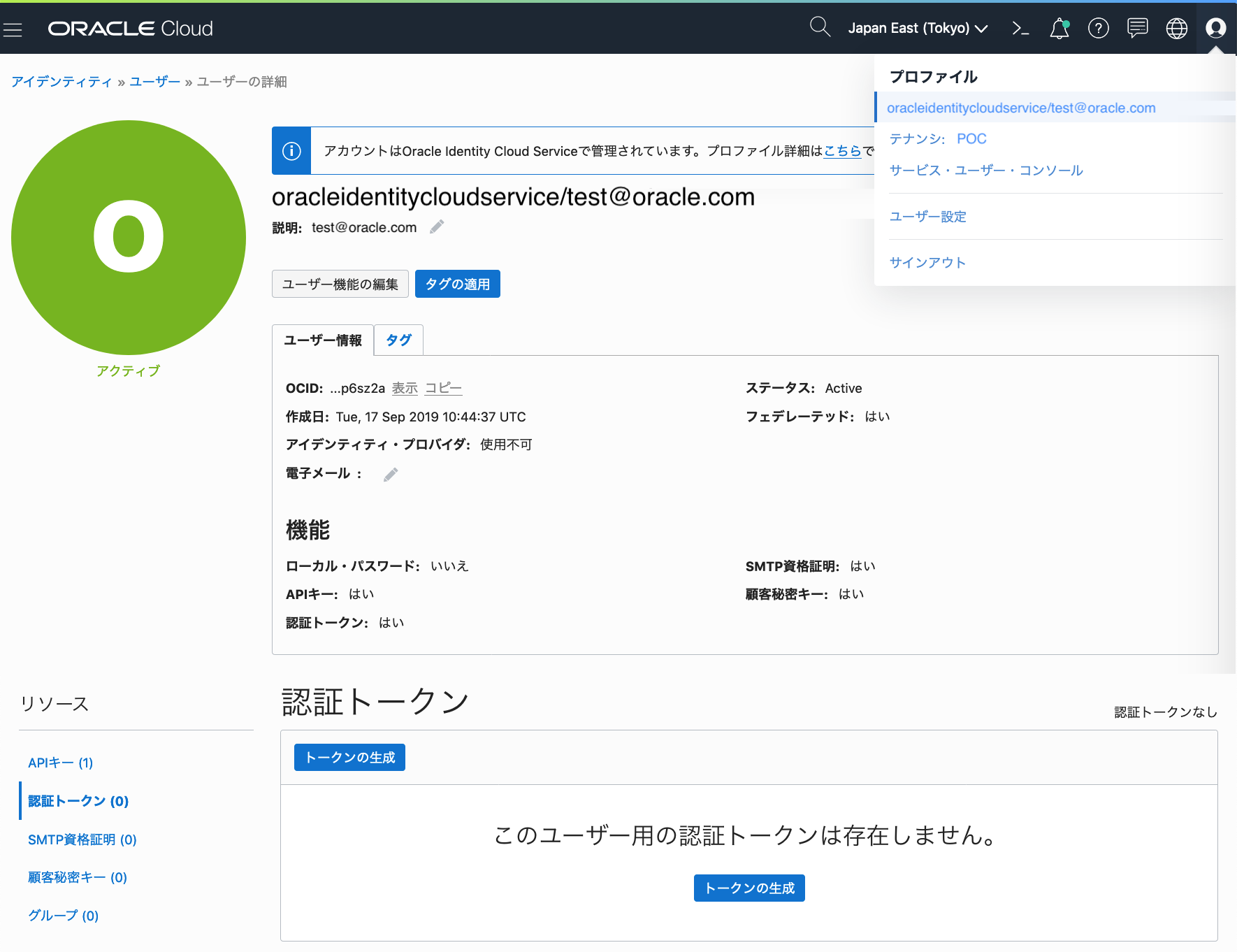Click the 認証トークンなし label

pos(1166,712)
